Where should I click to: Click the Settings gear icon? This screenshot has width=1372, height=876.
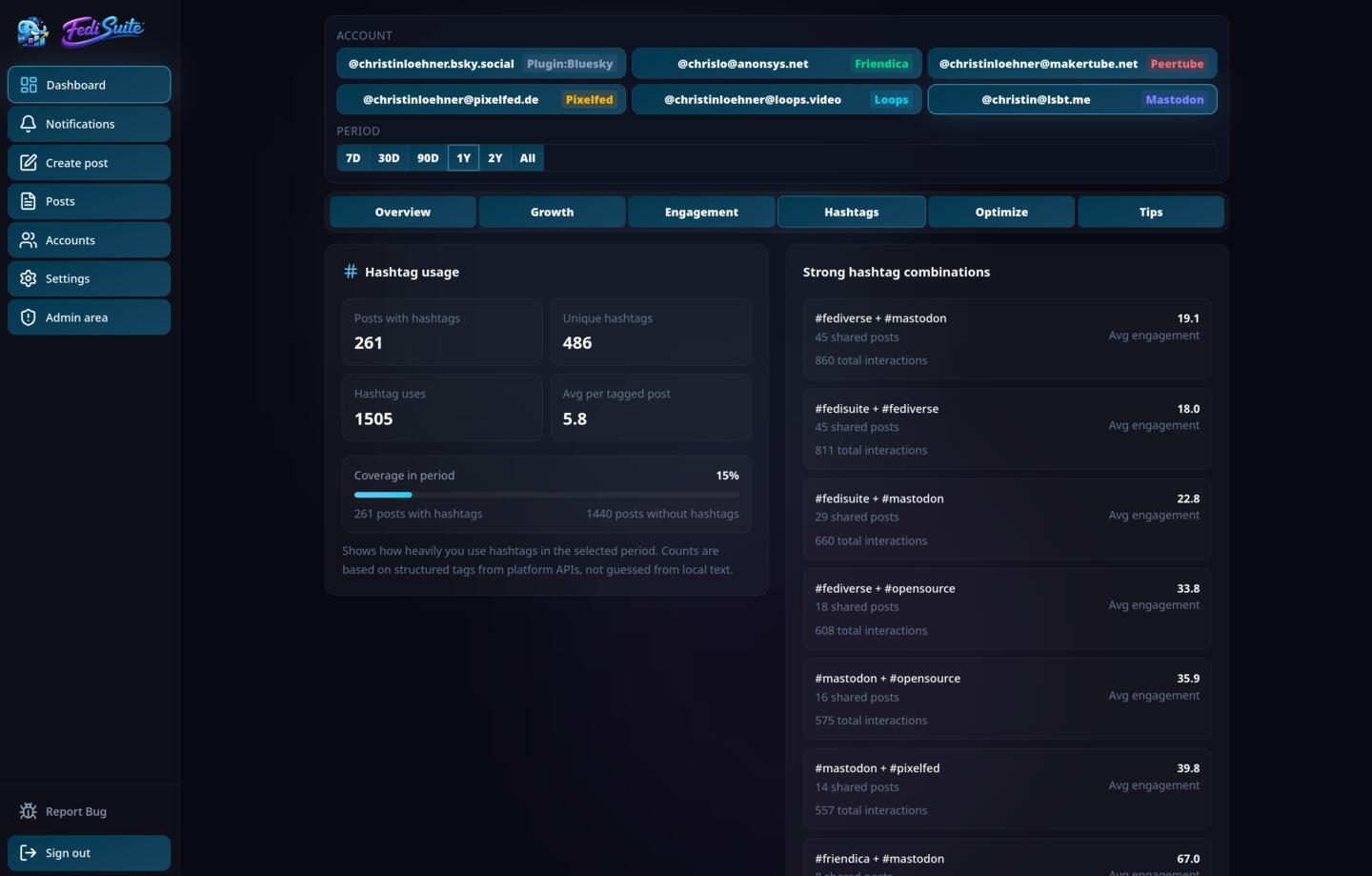29,278
